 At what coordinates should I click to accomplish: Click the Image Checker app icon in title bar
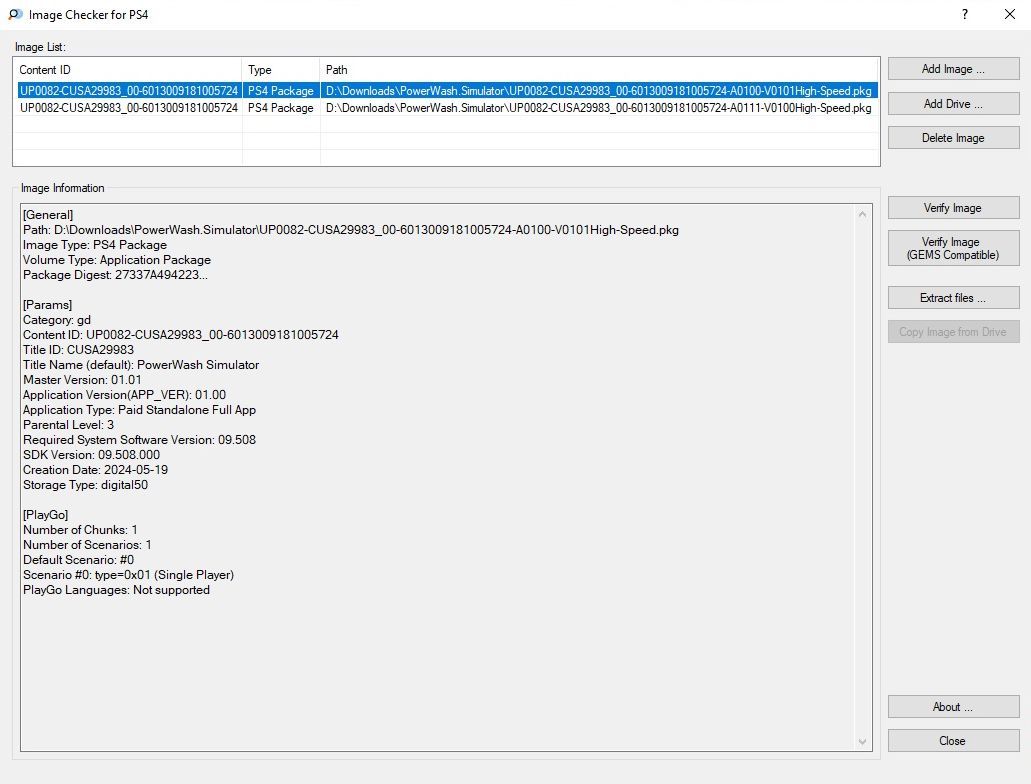(x=15, y=14)
